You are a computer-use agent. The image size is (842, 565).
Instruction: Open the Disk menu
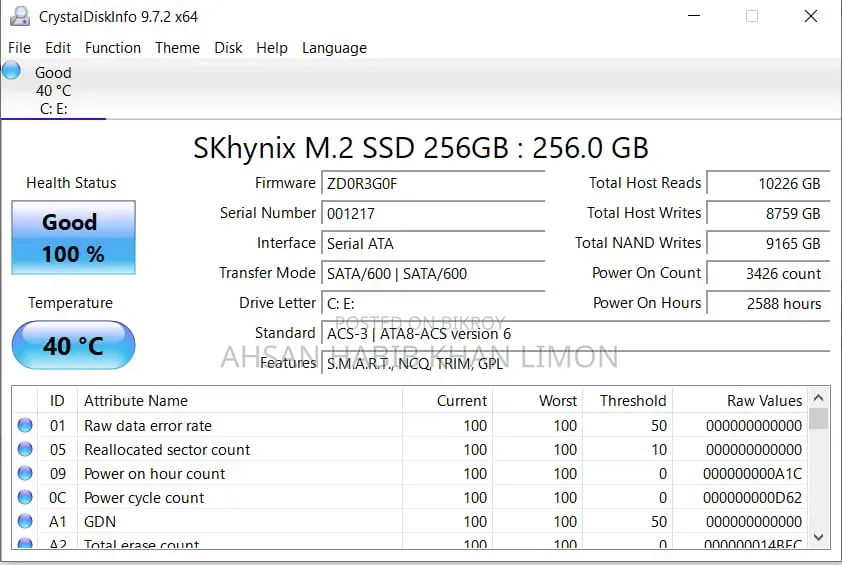click(x=228, y=48)
